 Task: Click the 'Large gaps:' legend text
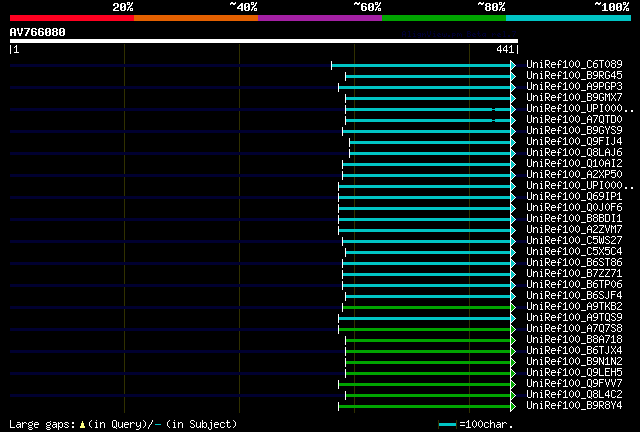coord(42,425)
